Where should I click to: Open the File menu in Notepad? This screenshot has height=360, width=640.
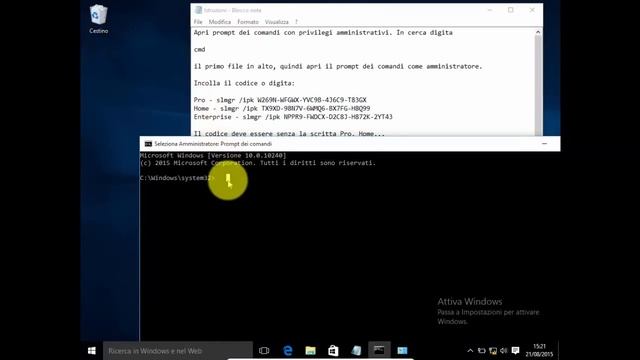coord(198,22)
